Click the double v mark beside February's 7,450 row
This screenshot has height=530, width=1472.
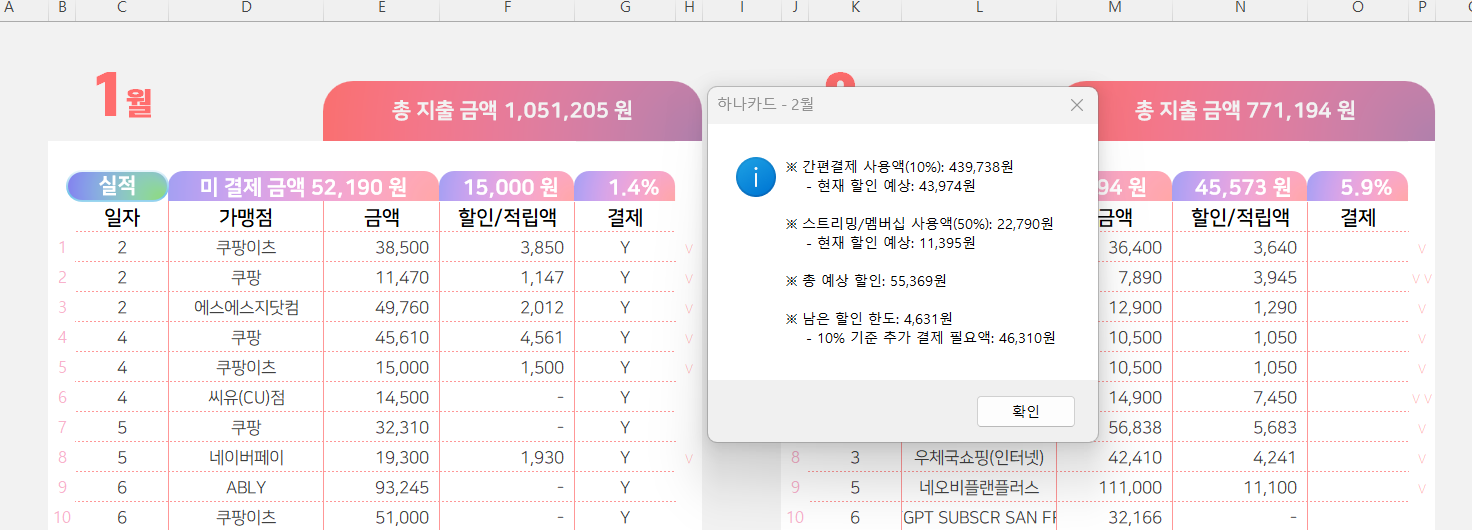tap(1421, 398)
